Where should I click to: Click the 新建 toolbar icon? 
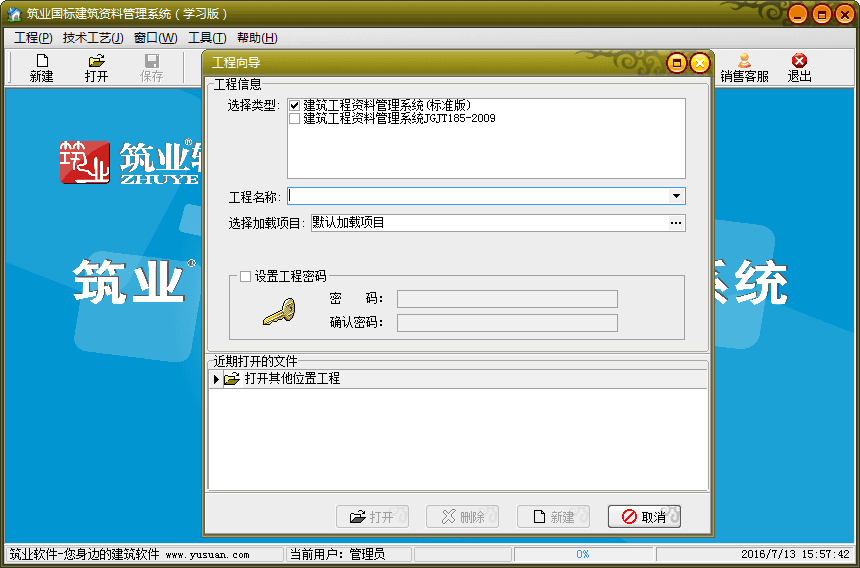42,67
